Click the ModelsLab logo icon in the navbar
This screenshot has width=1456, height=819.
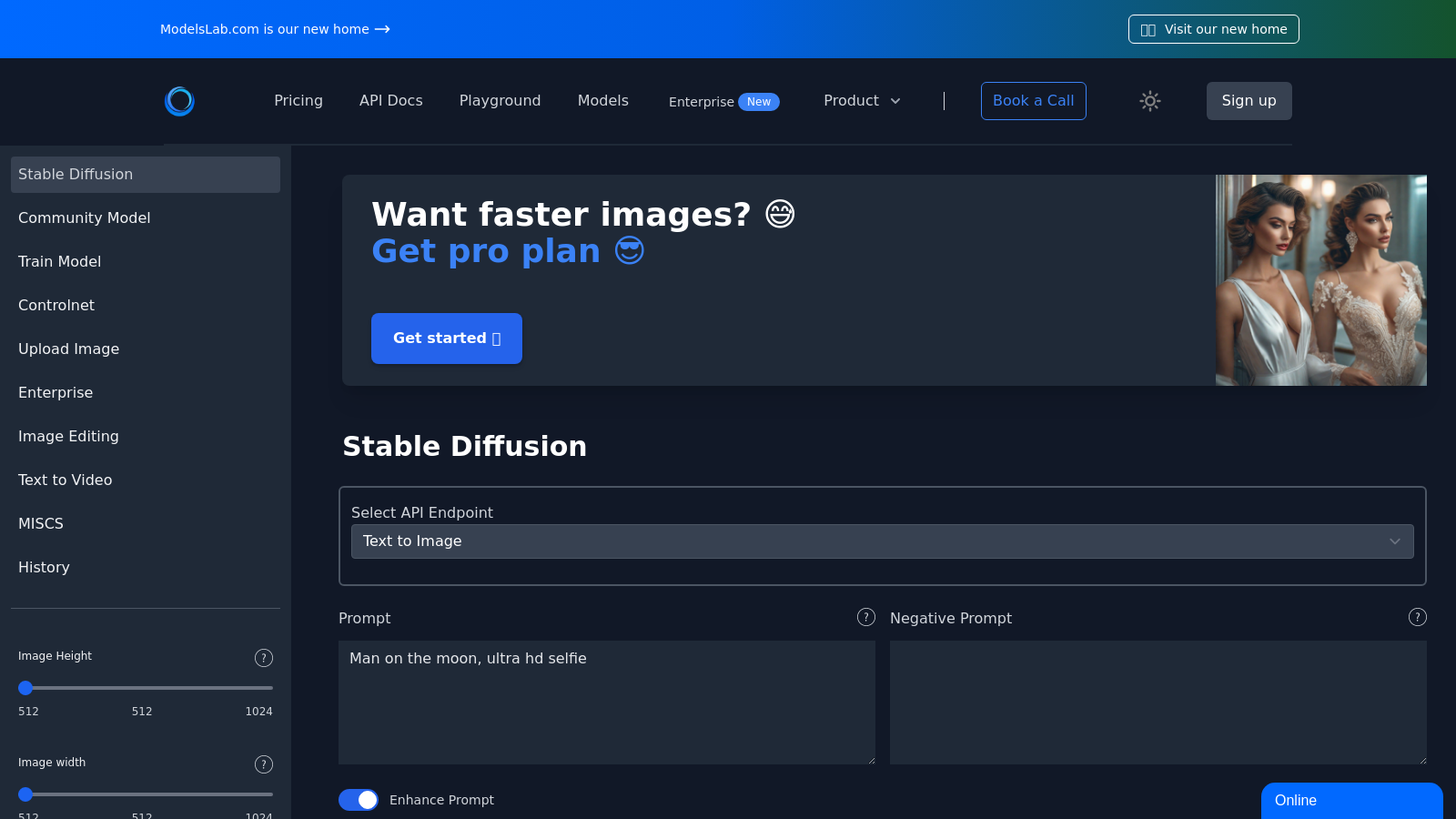click(x=179, y=101)
